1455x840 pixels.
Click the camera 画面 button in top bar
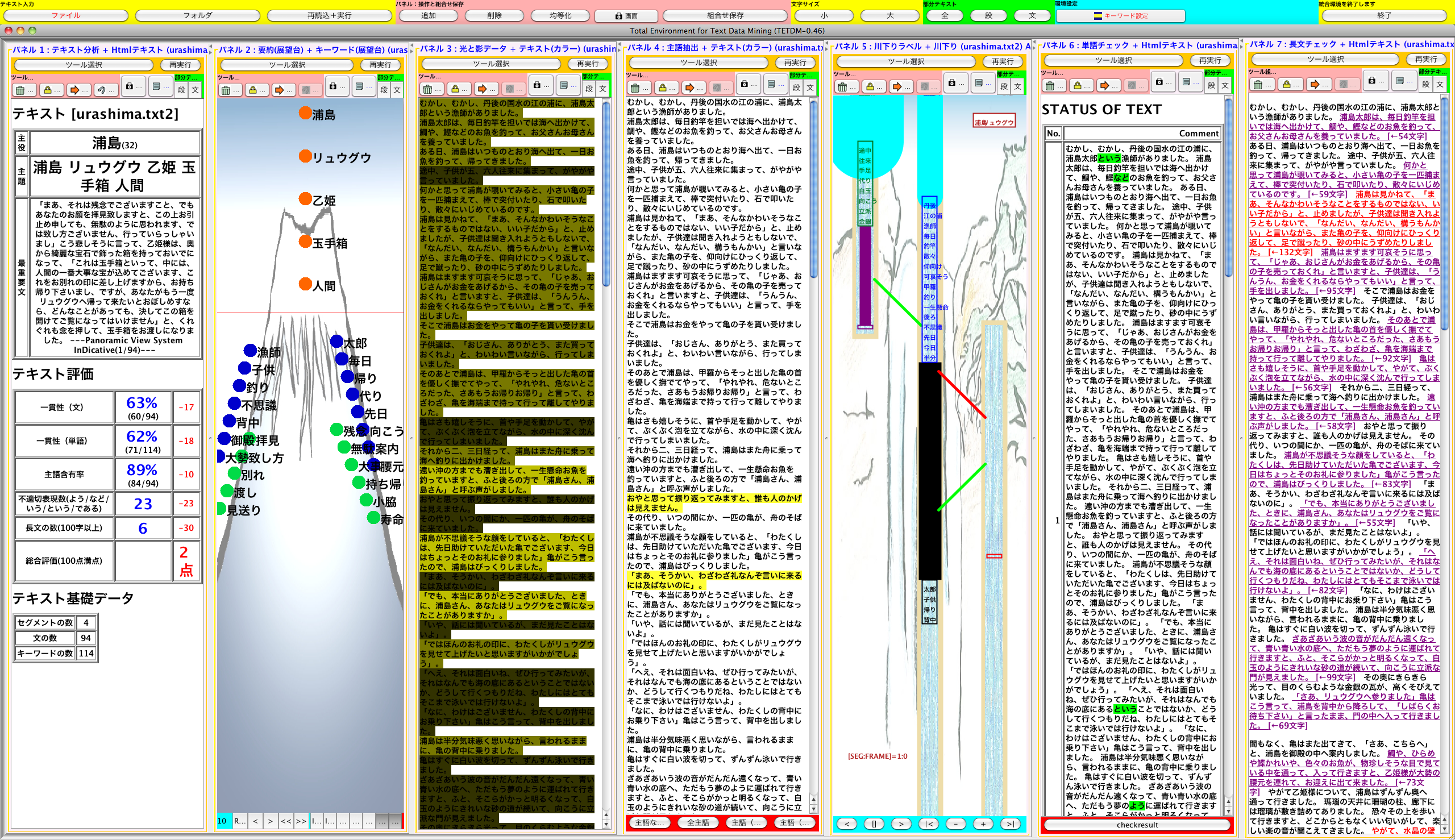(626, 15)
